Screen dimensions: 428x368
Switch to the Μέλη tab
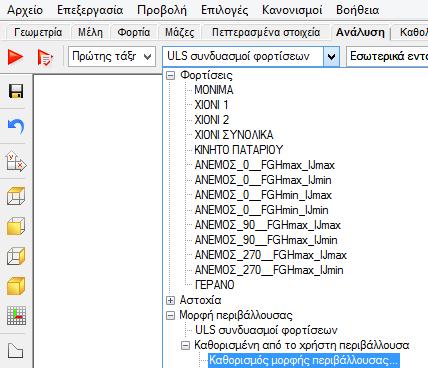[90, 32]
